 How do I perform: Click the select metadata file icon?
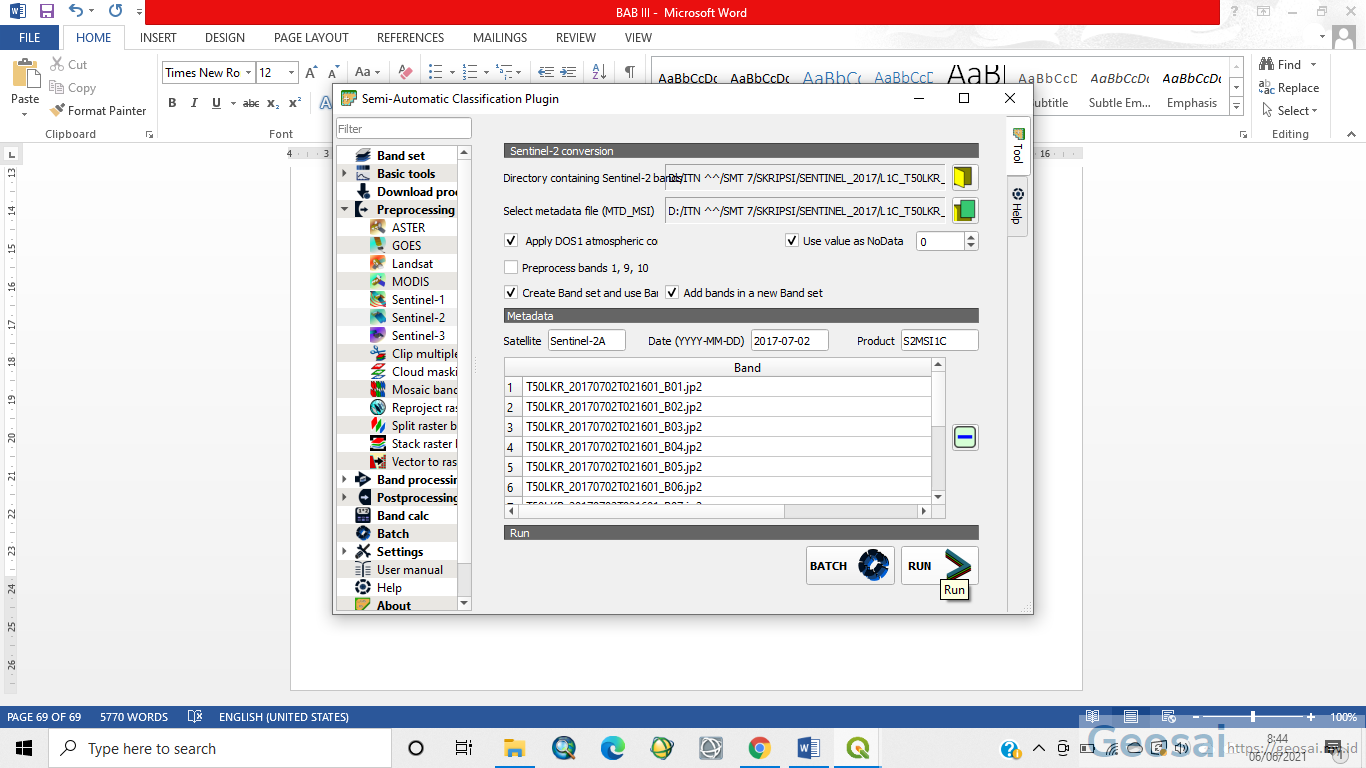tap(964, 210)
